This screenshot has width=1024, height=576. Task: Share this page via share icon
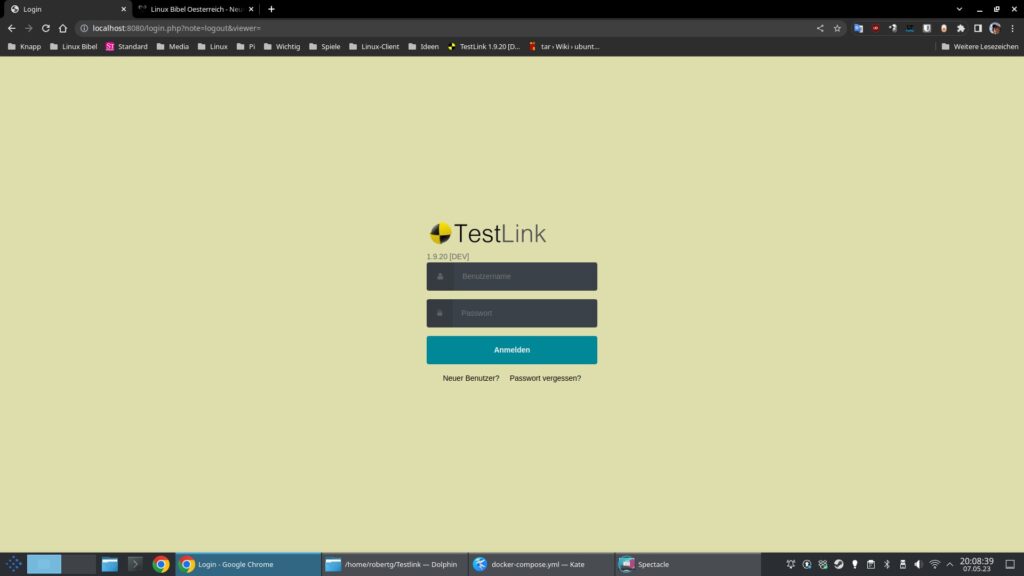[x=820, y=28]
